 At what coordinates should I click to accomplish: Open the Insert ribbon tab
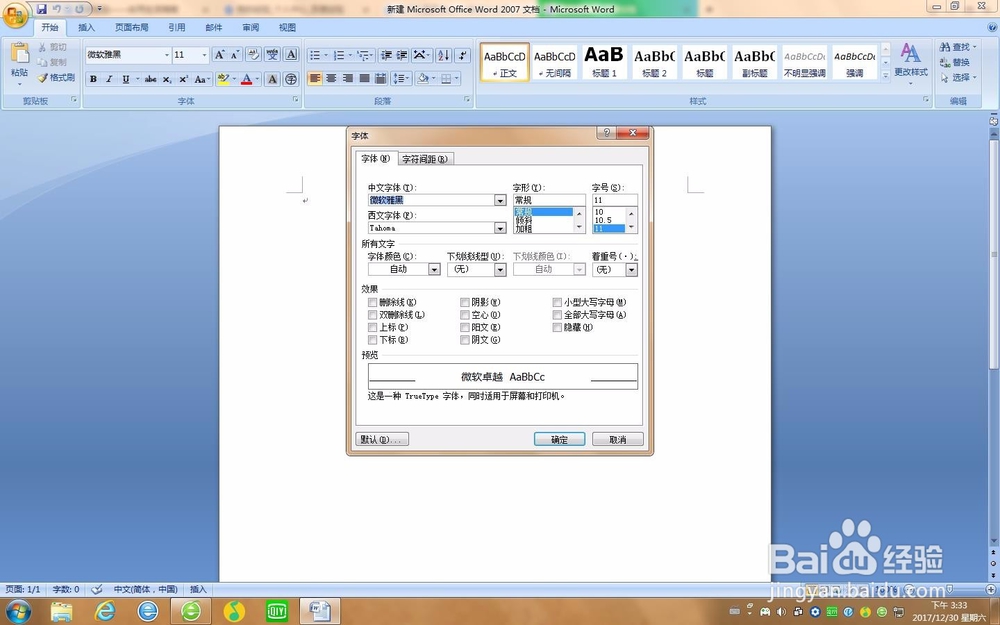pos(86,27)
